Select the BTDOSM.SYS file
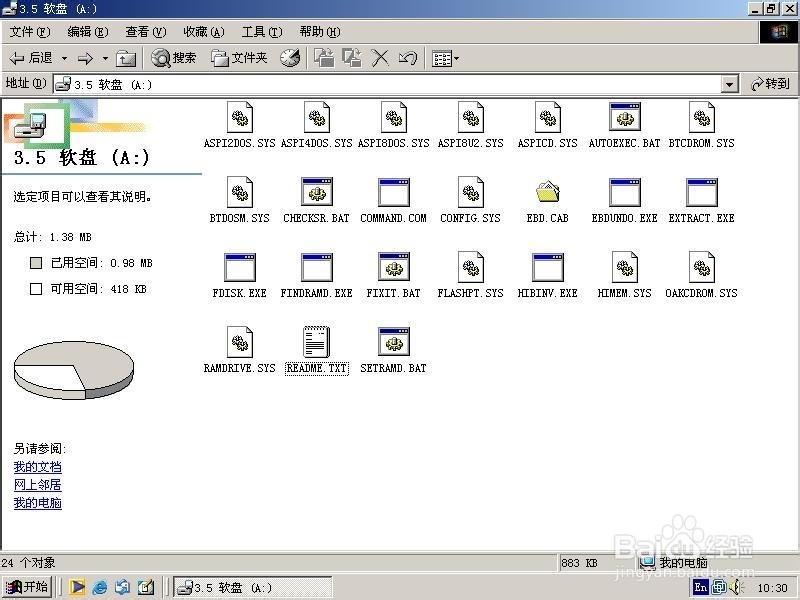The height and width of the screenshot is (600, 800). click(x=240, y=192)
